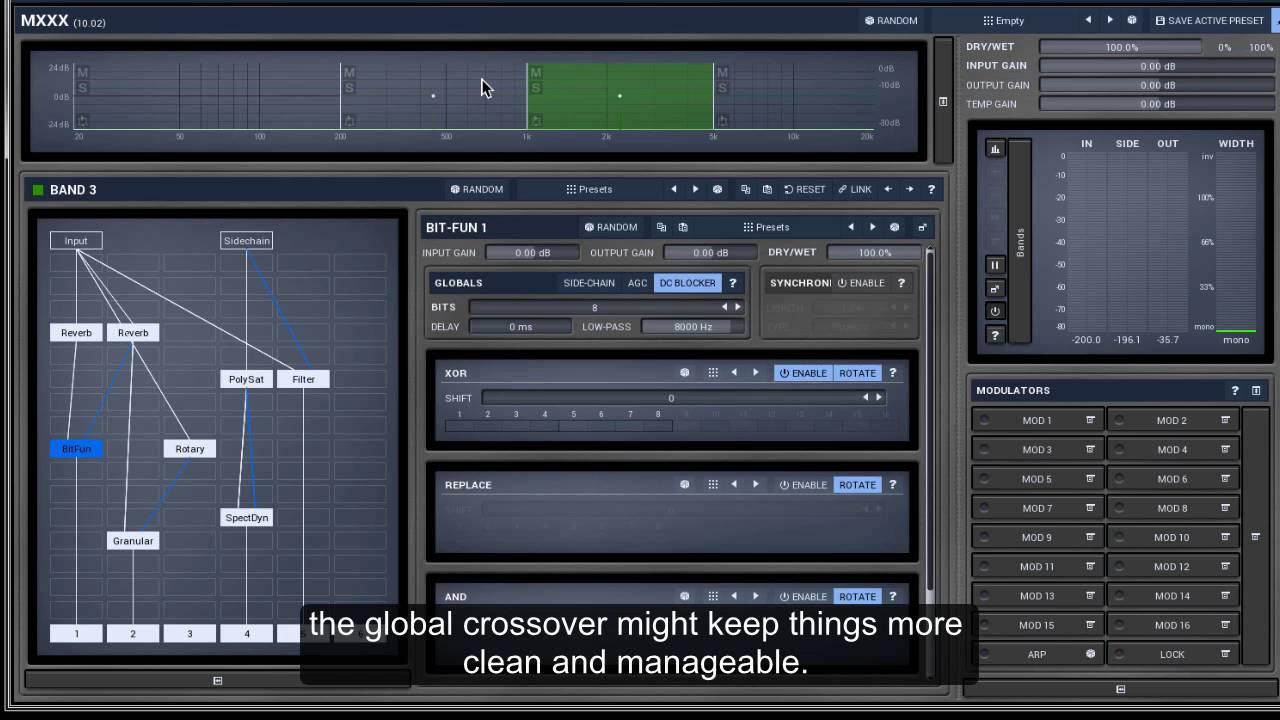This screenshot has width=1280, height=720.
Task: Open the MOD 1 settings menu icon
Action: click(1090, 421)
